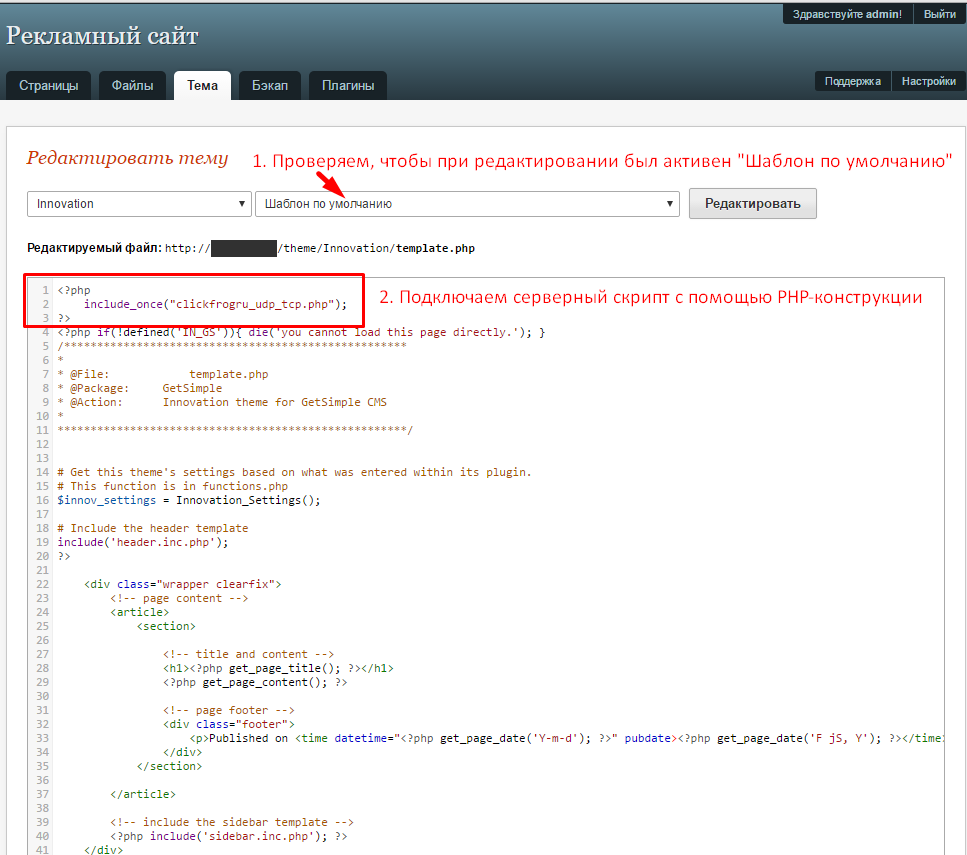
Task: Select the Тема tab
Action: coord(202,86)
